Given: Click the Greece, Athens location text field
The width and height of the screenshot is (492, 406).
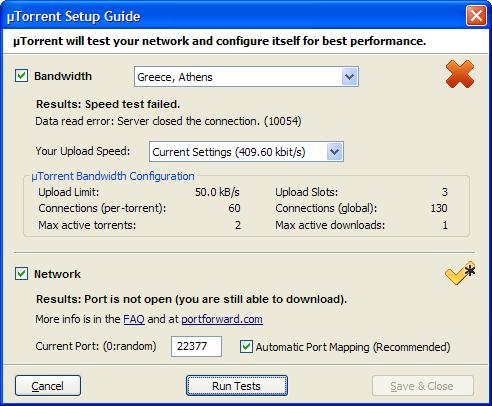Looking at the screenshot, I should [x=238, y=77].
